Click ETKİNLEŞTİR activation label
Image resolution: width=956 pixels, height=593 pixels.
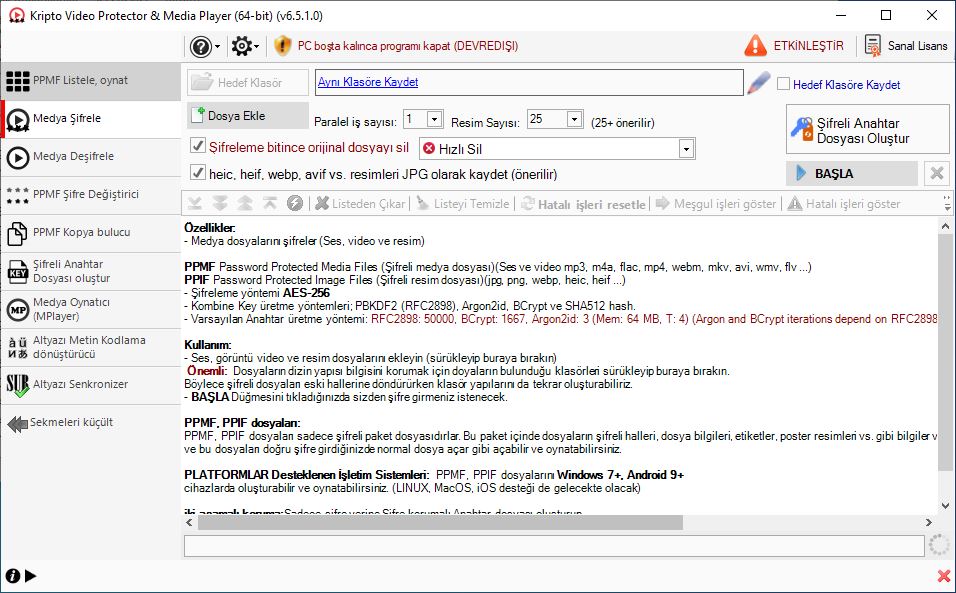point(808,46)
